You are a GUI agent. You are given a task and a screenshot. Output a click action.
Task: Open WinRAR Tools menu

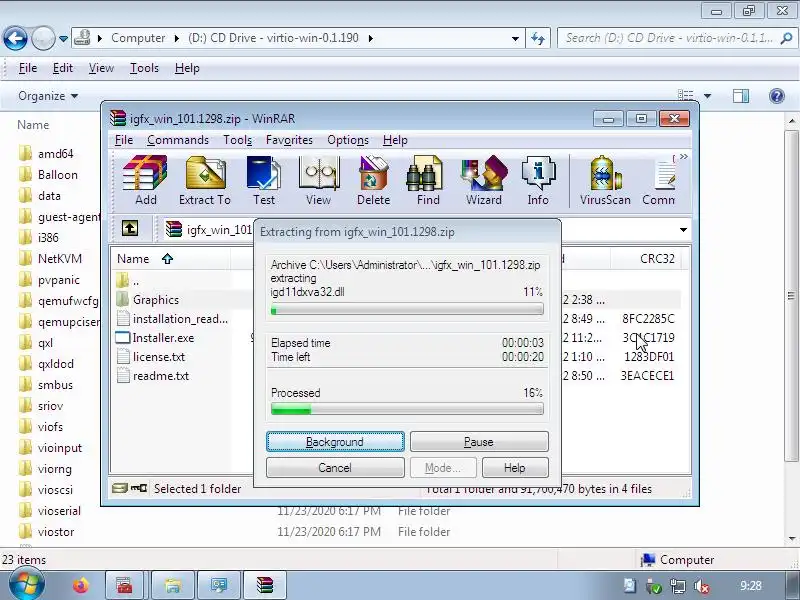pos(237,140)
